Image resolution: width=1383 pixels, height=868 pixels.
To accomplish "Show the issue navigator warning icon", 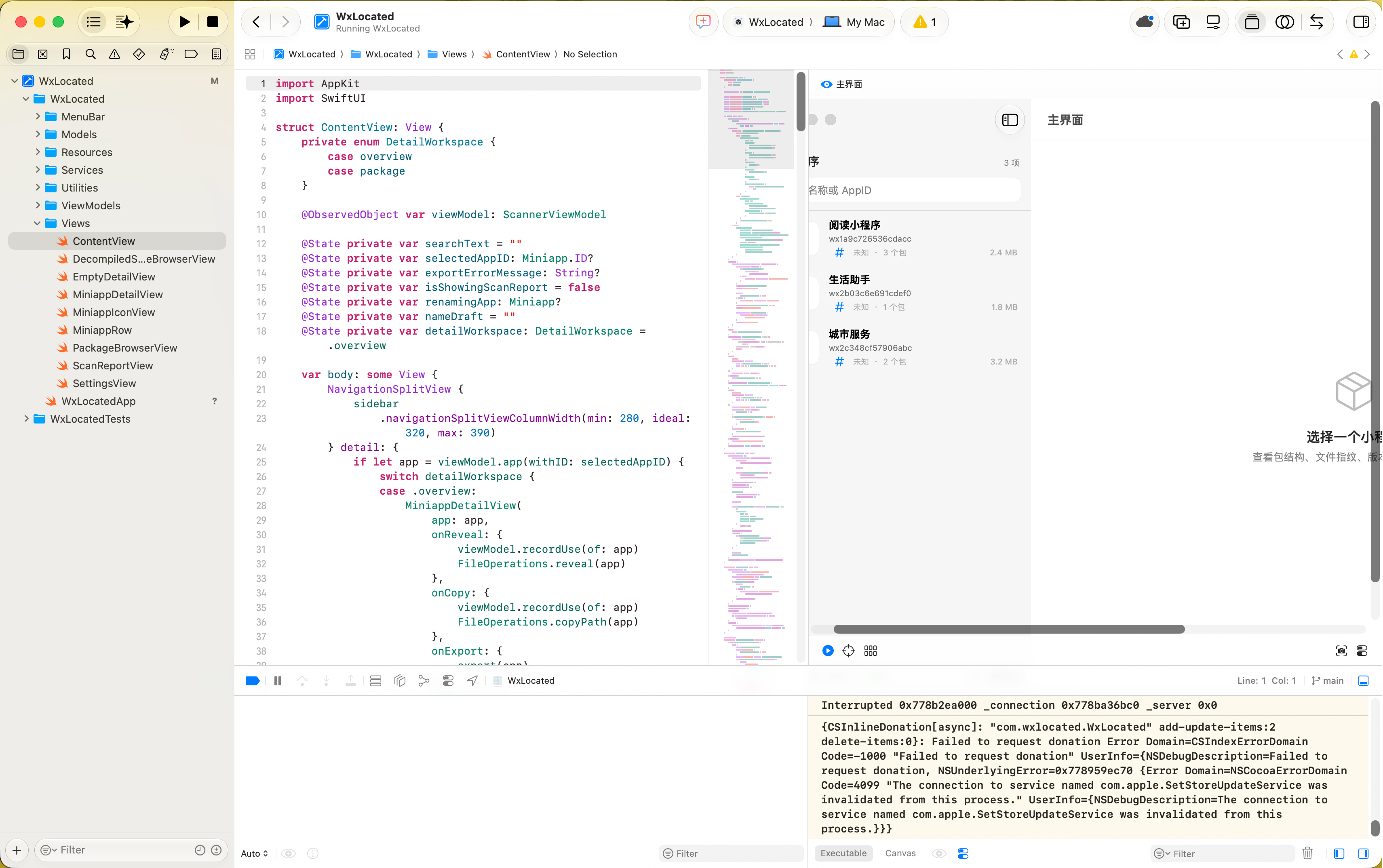I will tap(115, 54).
